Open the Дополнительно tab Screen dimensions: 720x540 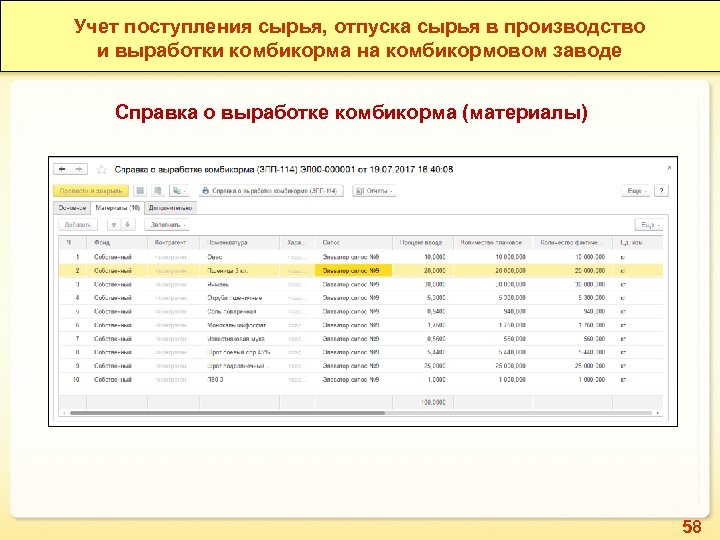(170, 208)
